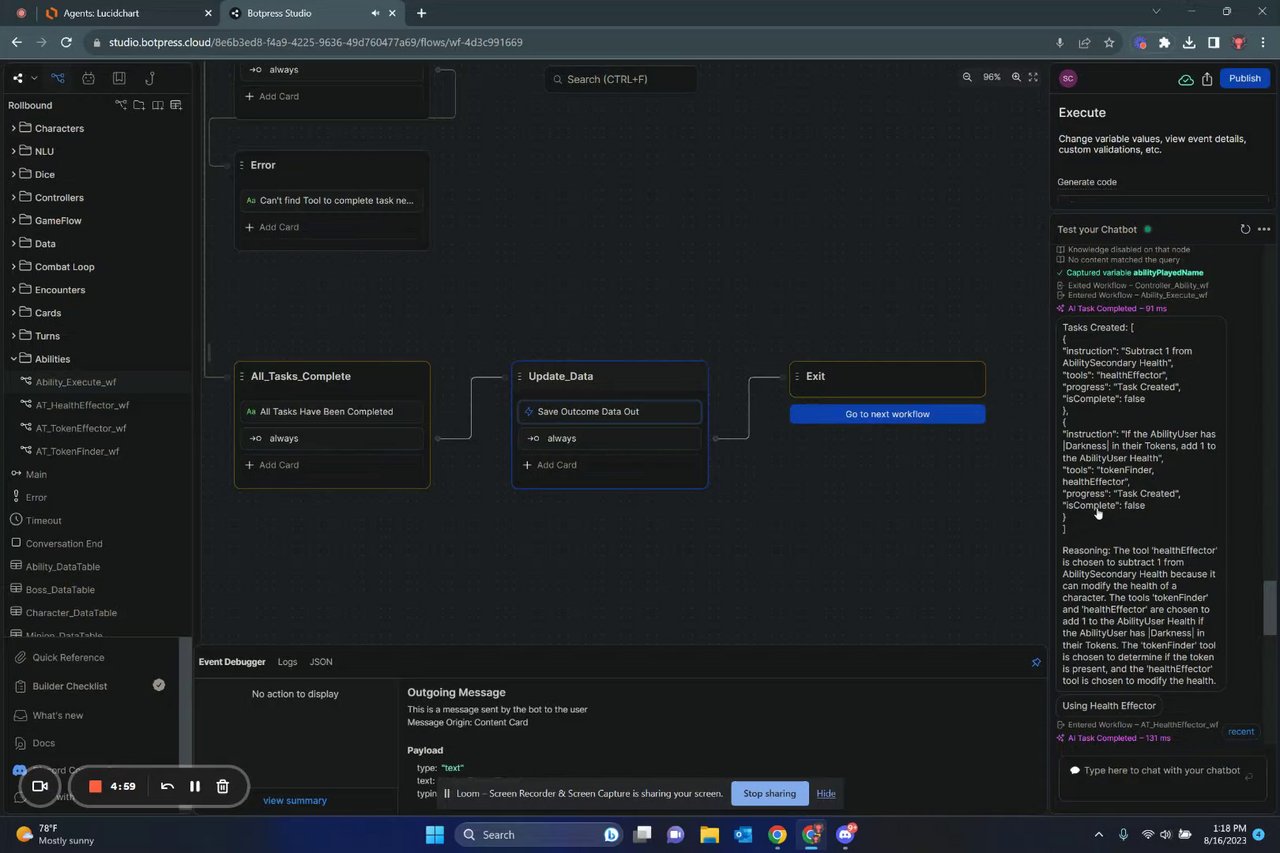Image resolution: width=1280 pixels, height=853 pixels.
Task: Collapse the Abilities folder
Action: (14, 359)
